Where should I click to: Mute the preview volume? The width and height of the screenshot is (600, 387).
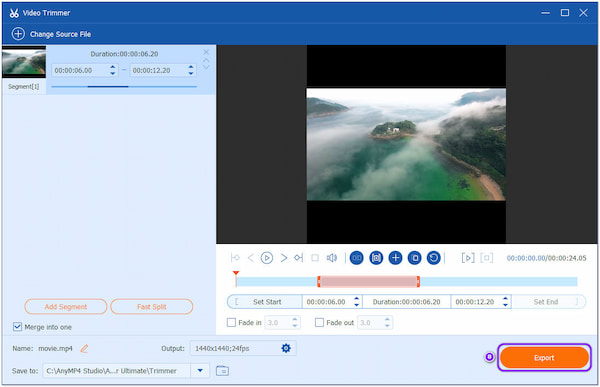(x=331, y=258)
